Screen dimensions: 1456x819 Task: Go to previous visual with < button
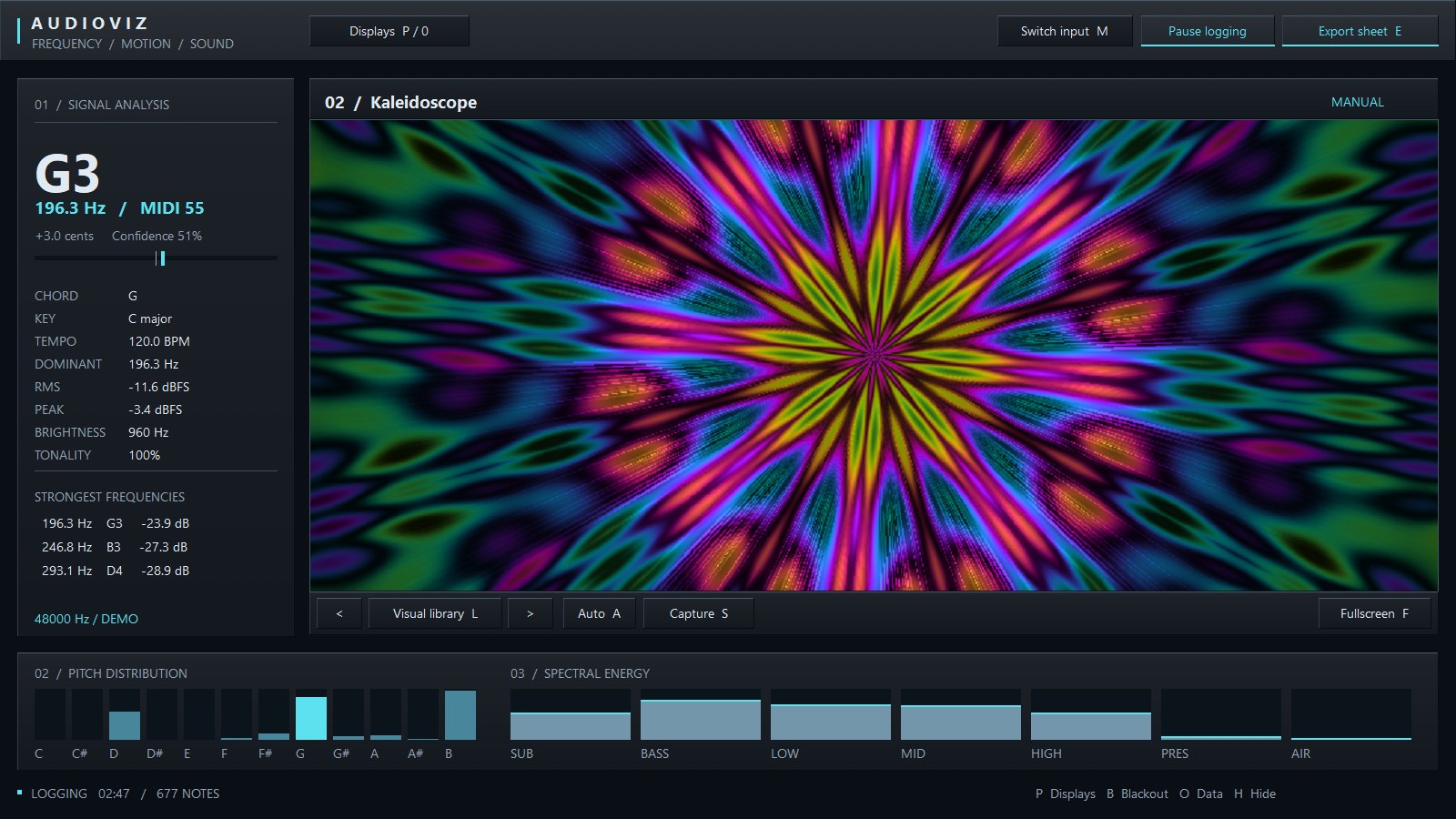[x=339, y=613]
